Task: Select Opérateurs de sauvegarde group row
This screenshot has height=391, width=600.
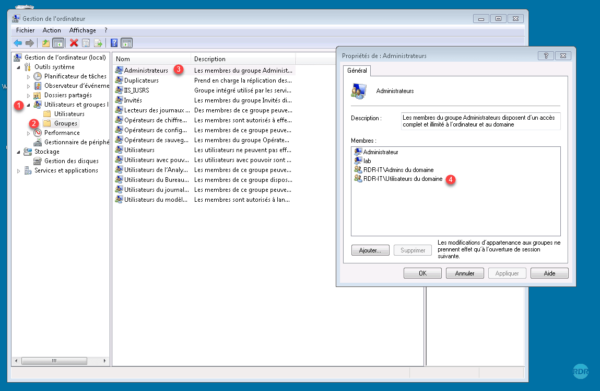Action: tap(205, 140)
